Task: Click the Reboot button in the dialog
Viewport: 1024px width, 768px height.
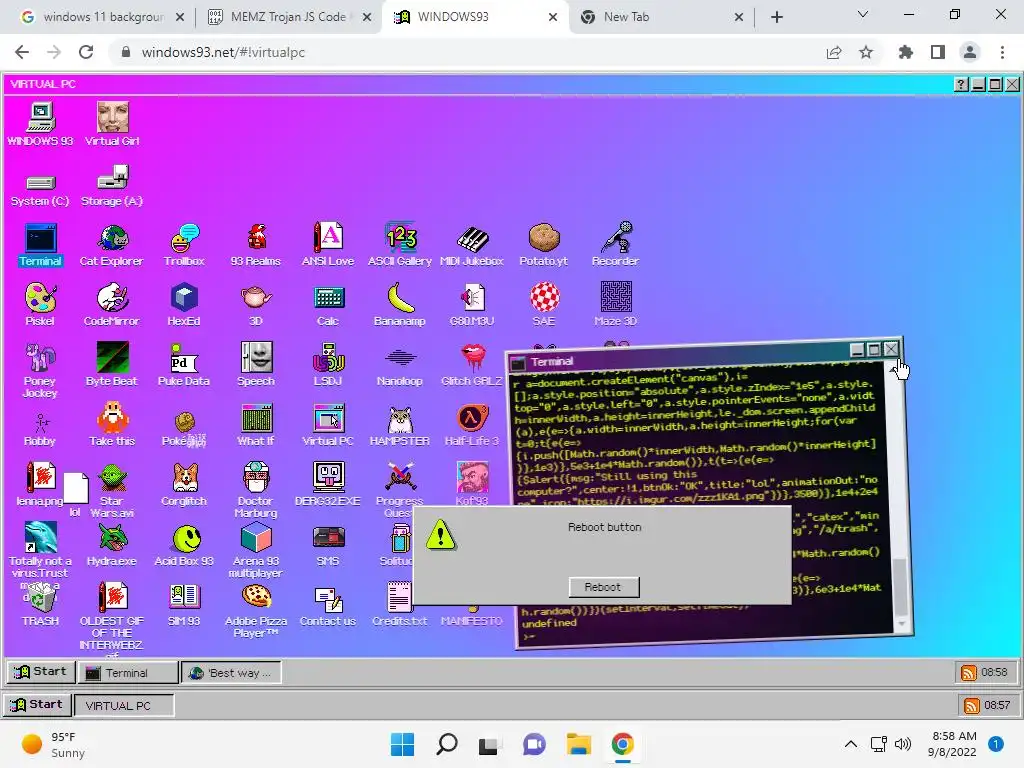Action: click(603, 587)
